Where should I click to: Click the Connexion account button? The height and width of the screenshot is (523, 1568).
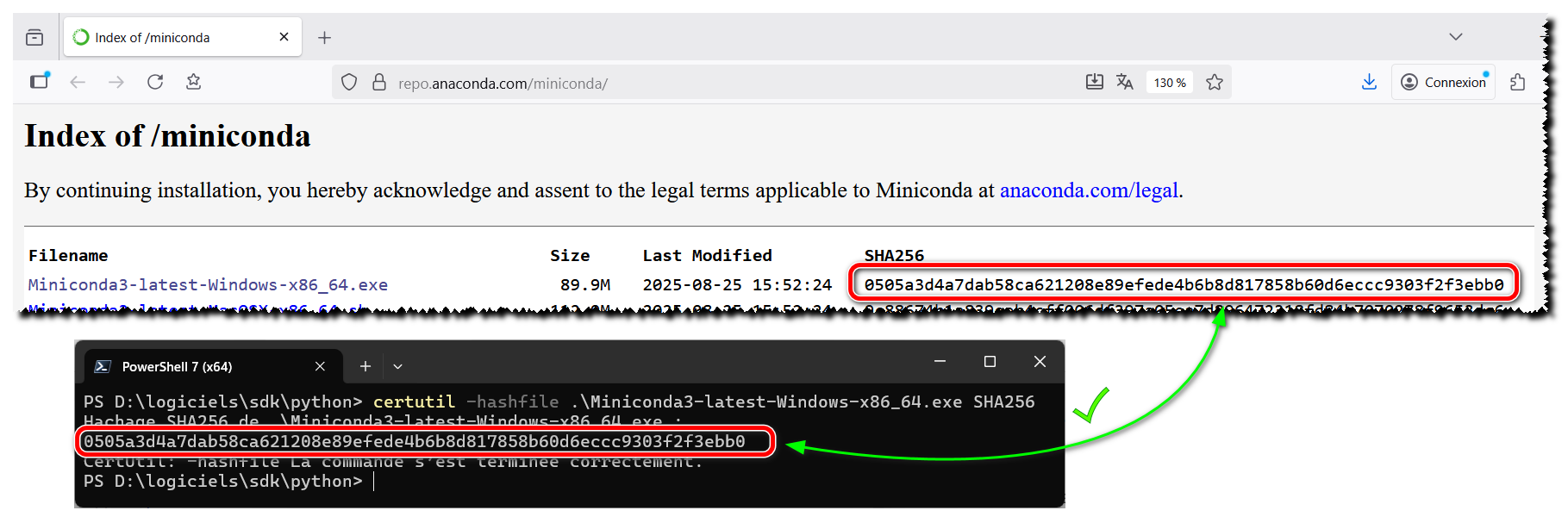point(1444,82)
